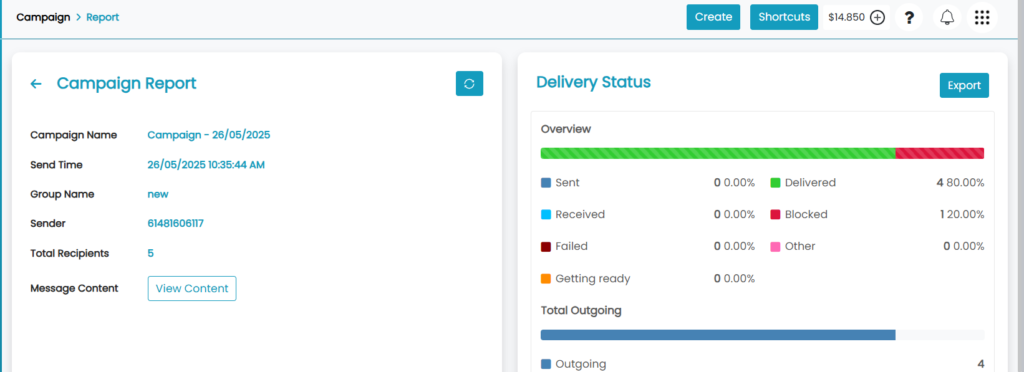The image size is (1024, 372).
Task: Click the Delivery Status heading
Action: tap(594, 82)
